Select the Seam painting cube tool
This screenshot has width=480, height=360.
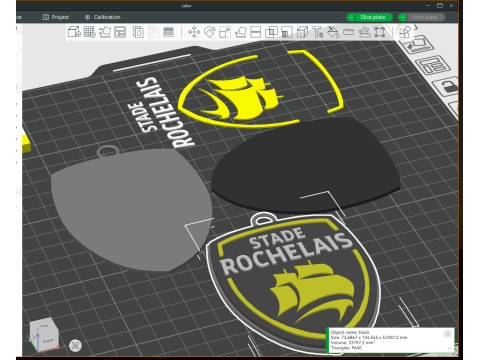tap(302, 32)
